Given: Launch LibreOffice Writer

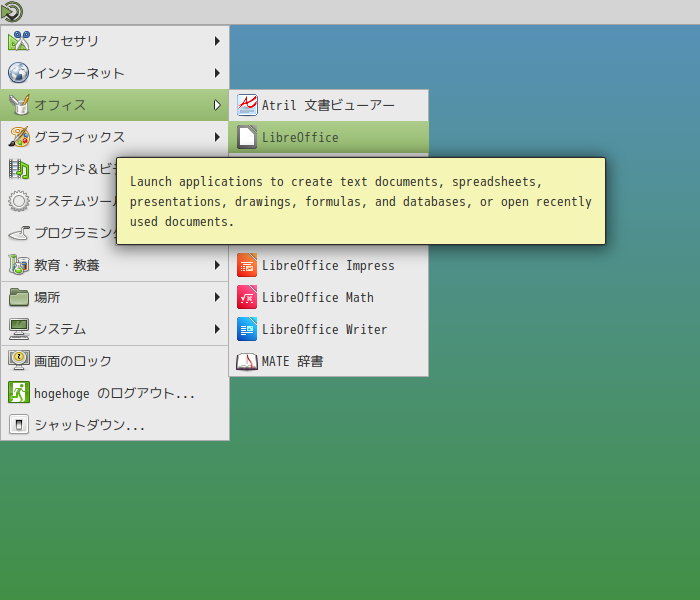Looking at the screenshot, I should click(329, 329).
